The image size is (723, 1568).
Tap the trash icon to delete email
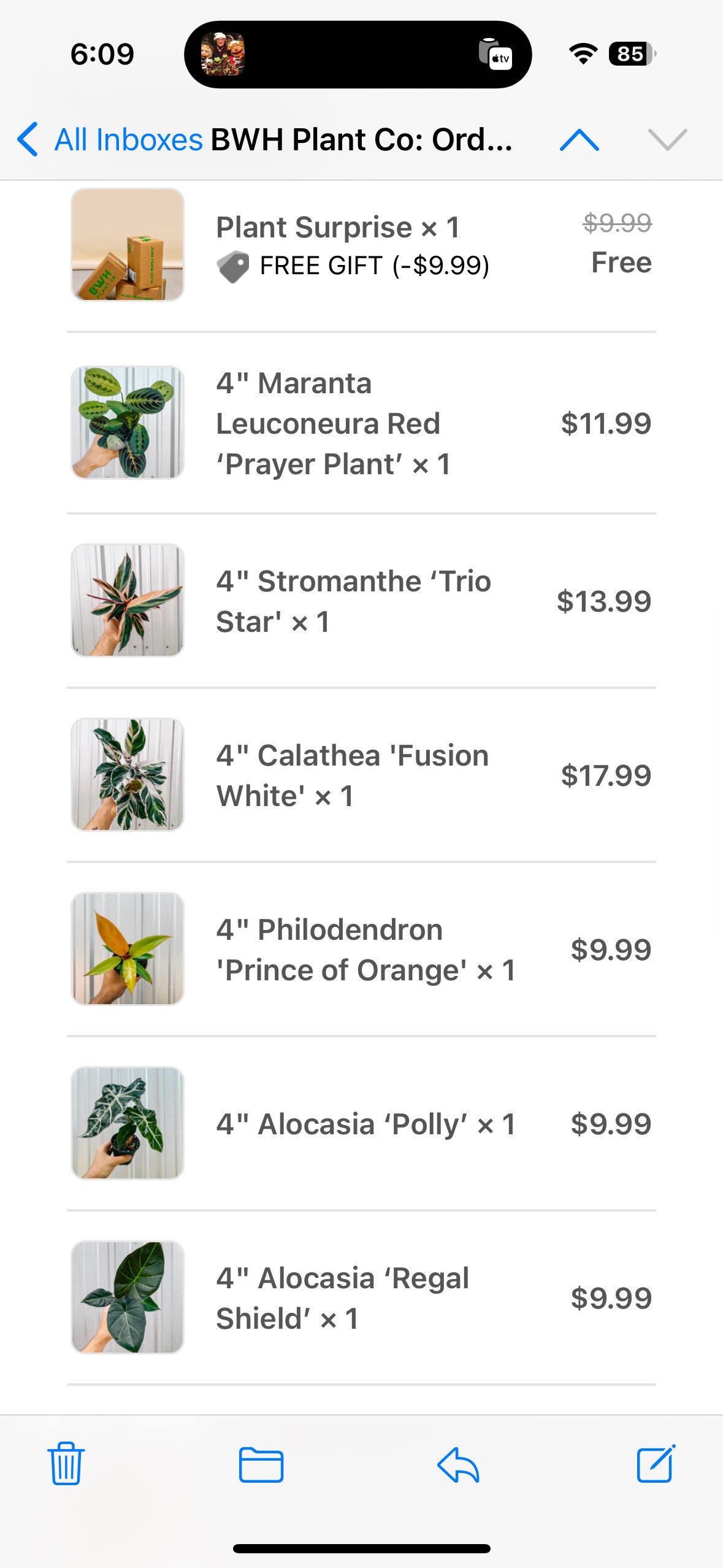[66, 1463]
